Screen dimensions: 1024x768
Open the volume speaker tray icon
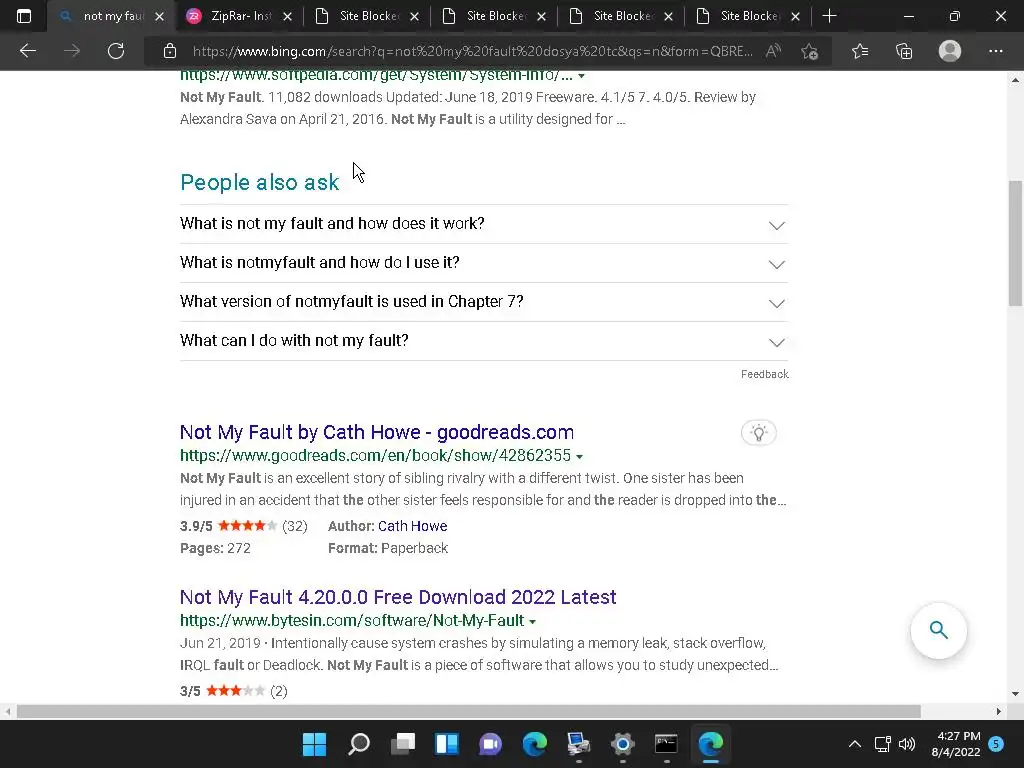tap(906, 744)
